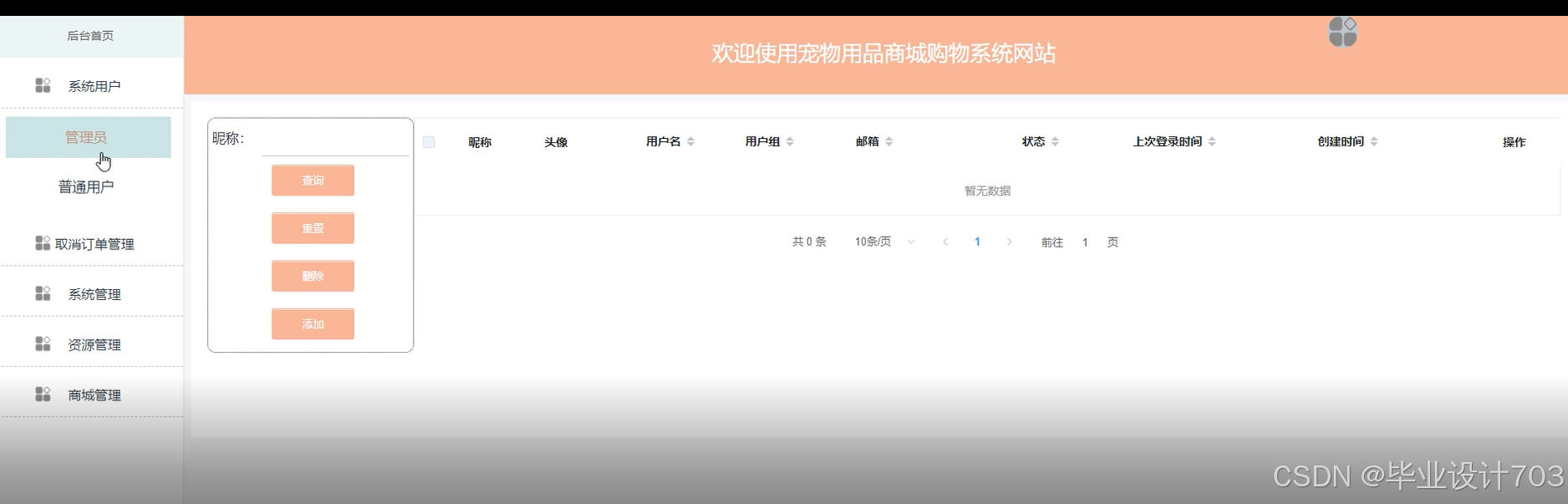Expand 系统管理 menu

coord(92,294)
